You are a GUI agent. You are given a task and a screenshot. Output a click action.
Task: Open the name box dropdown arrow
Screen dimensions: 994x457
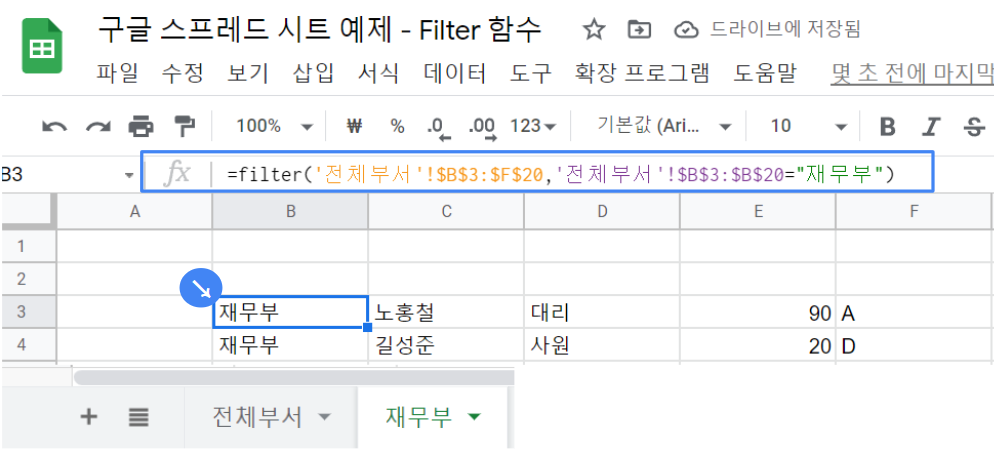pyautogui.click(x=129, y=175)
